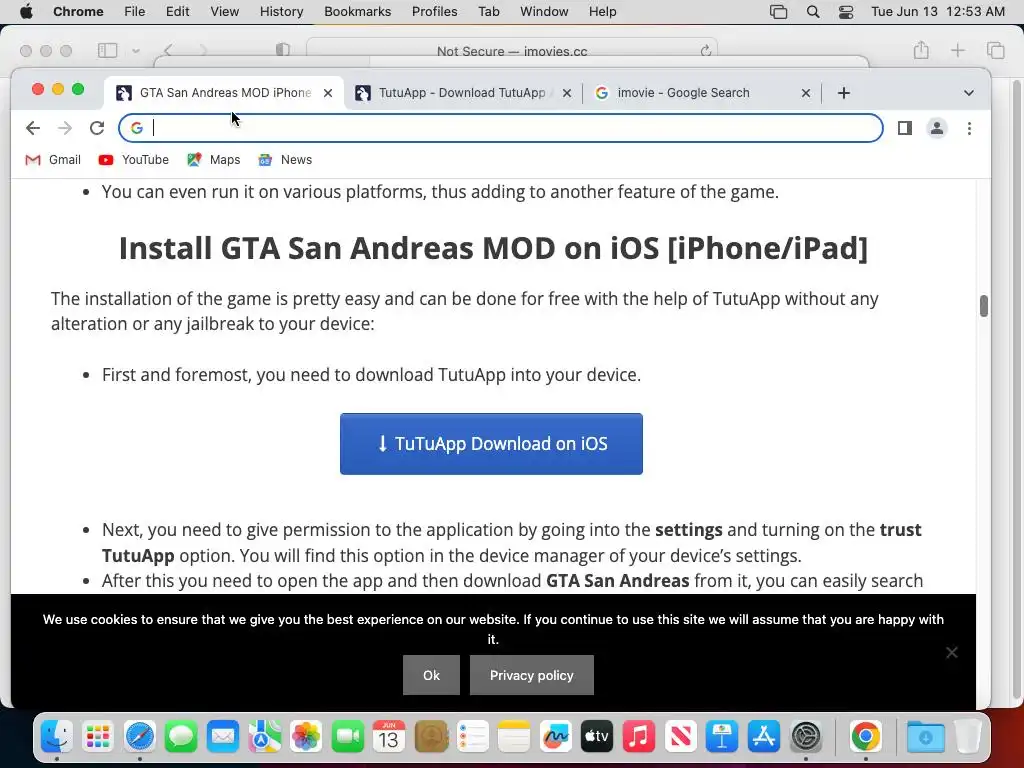Click the web page's scrollbar thumb
This screenshot has height=768, width=1024.
(x=984, y=306)
